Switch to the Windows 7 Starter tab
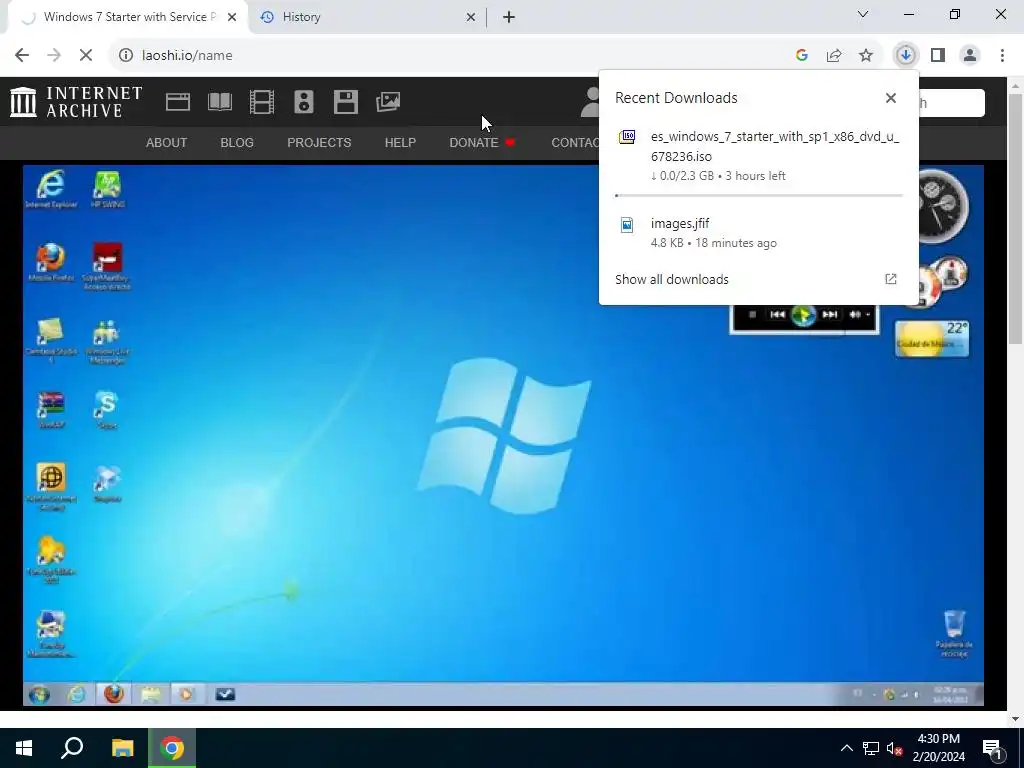This screenshot has height=768, width=1024. click(129, 17)
